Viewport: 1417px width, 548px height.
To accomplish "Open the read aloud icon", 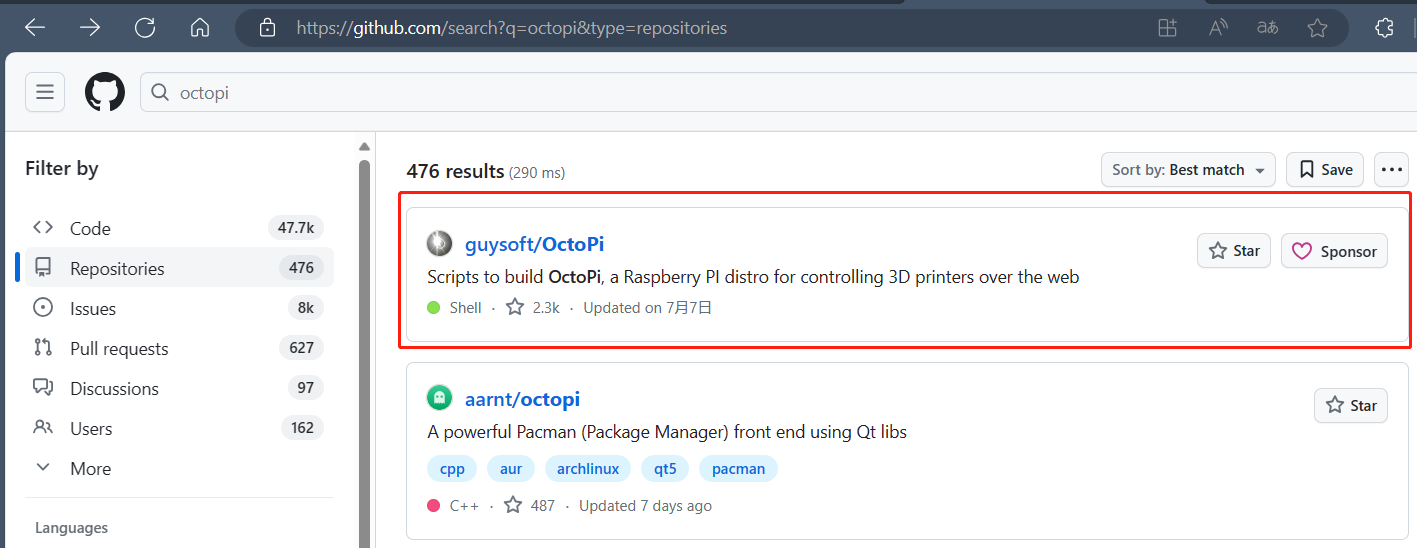I will click(1218, 28).
